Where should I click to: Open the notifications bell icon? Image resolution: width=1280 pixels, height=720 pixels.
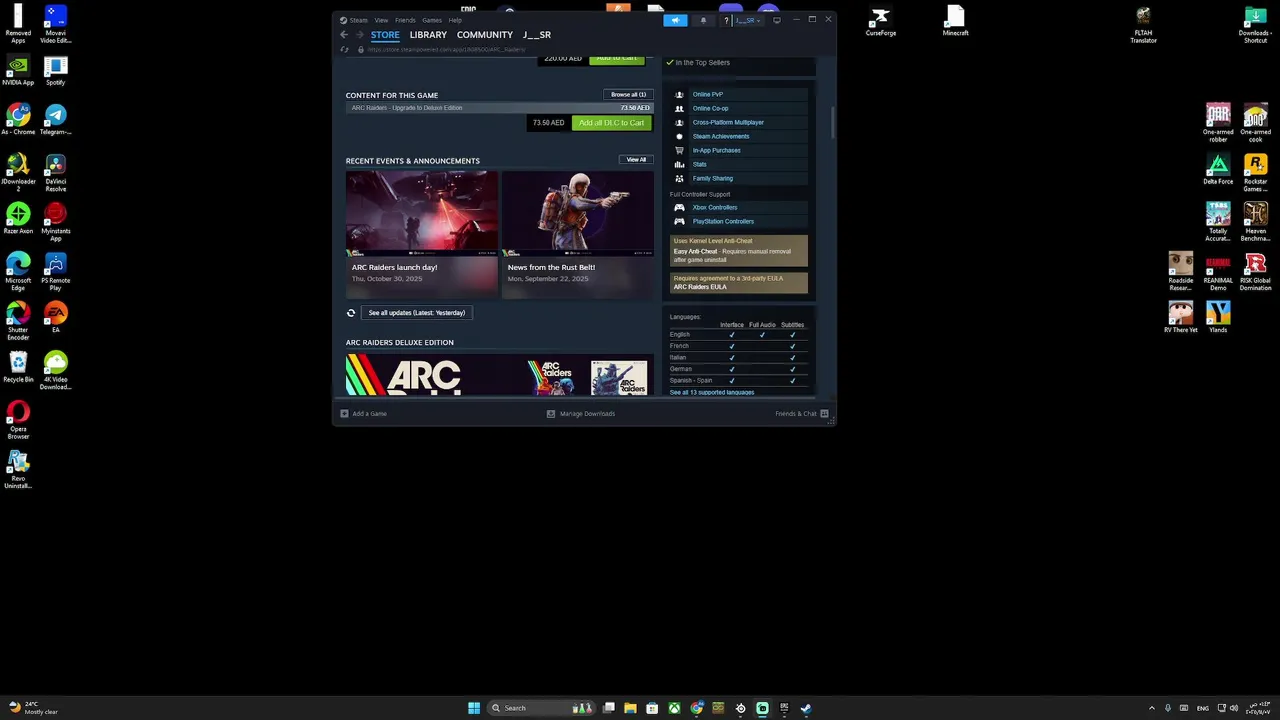click(703, 20)
